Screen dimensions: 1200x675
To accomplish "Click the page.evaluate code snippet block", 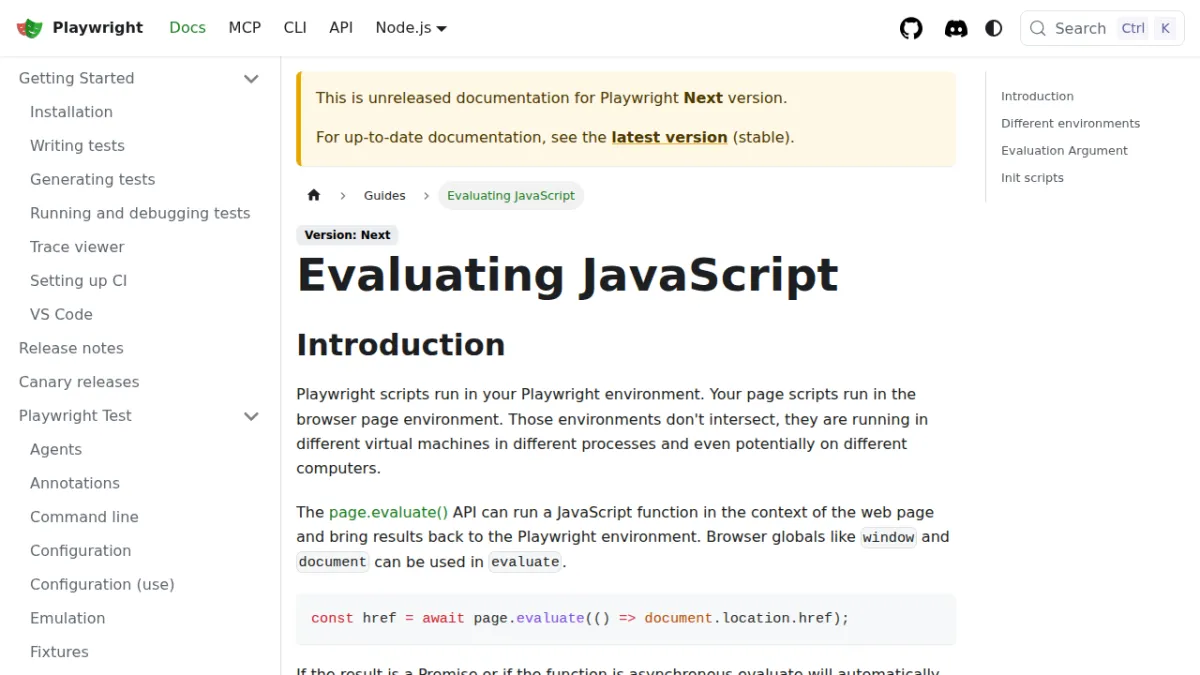I will [626, 619].
